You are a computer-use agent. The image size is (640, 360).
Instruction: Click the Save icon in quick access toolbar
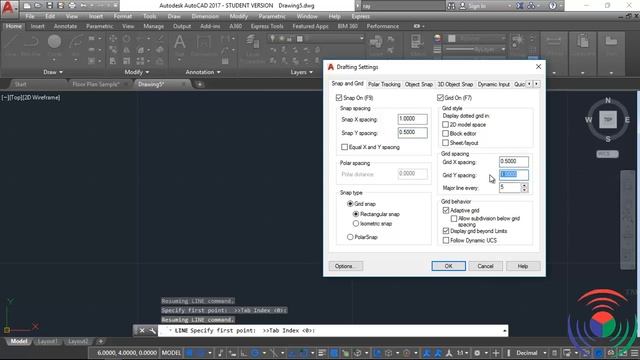click(49, 6)
